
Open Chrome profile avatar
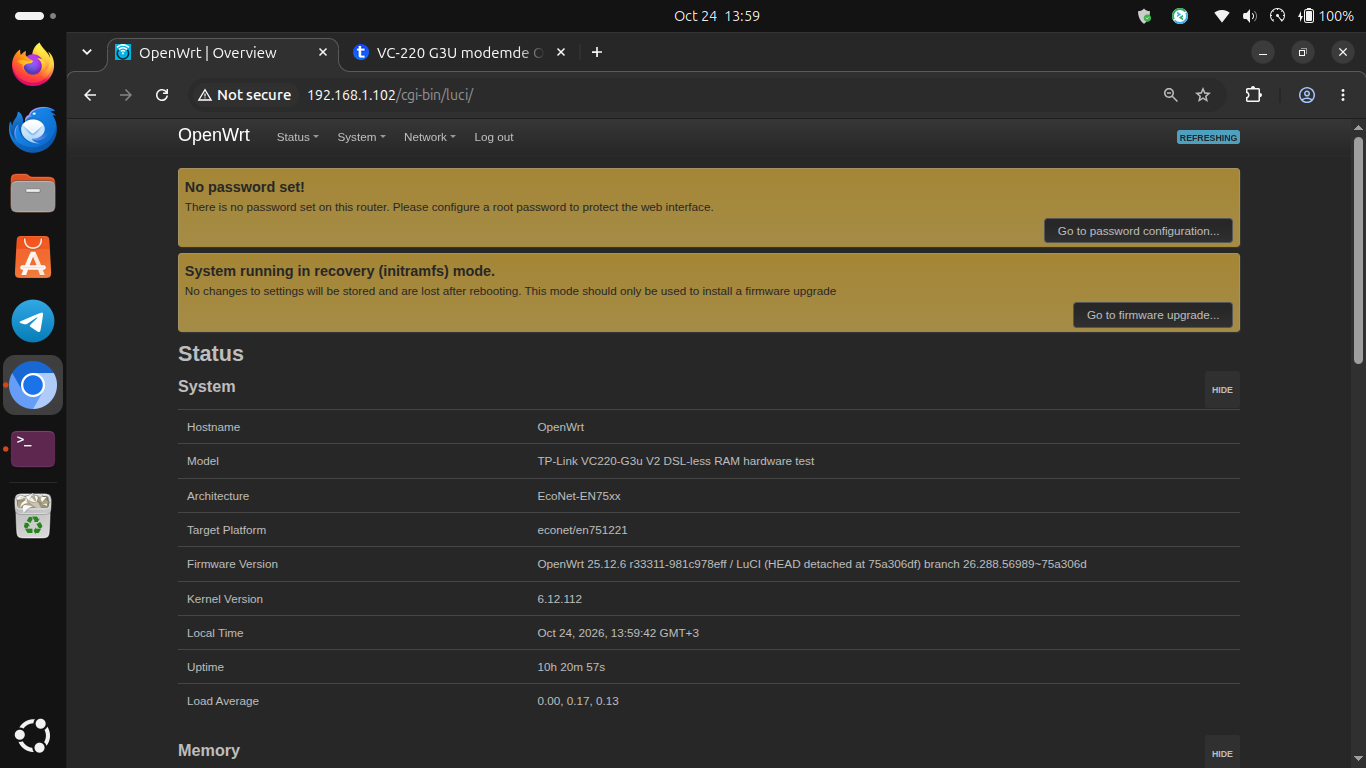(1307, 95)
